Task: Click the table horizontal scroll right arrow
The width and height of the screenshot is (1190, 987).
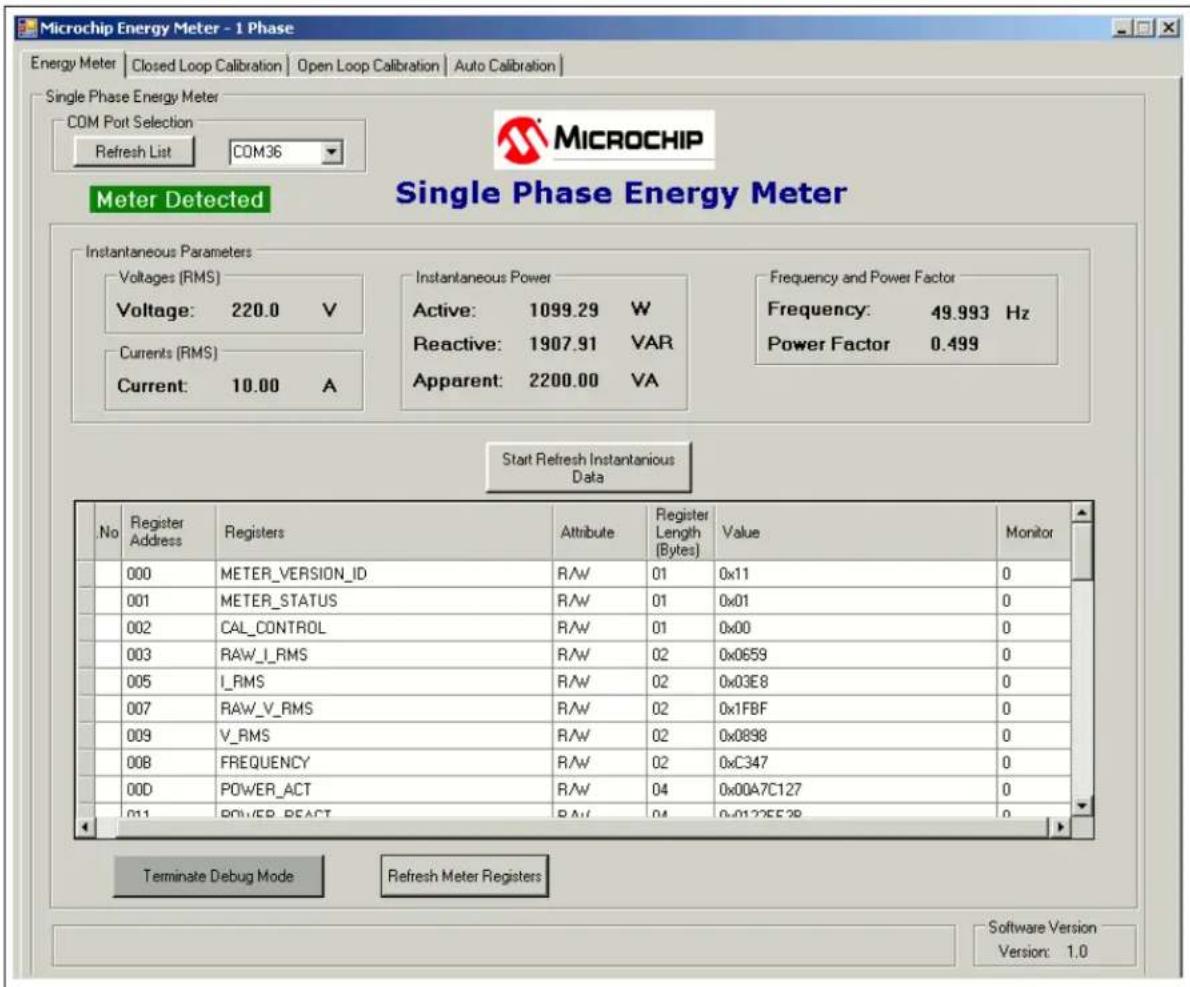Action: (1059, 827)
